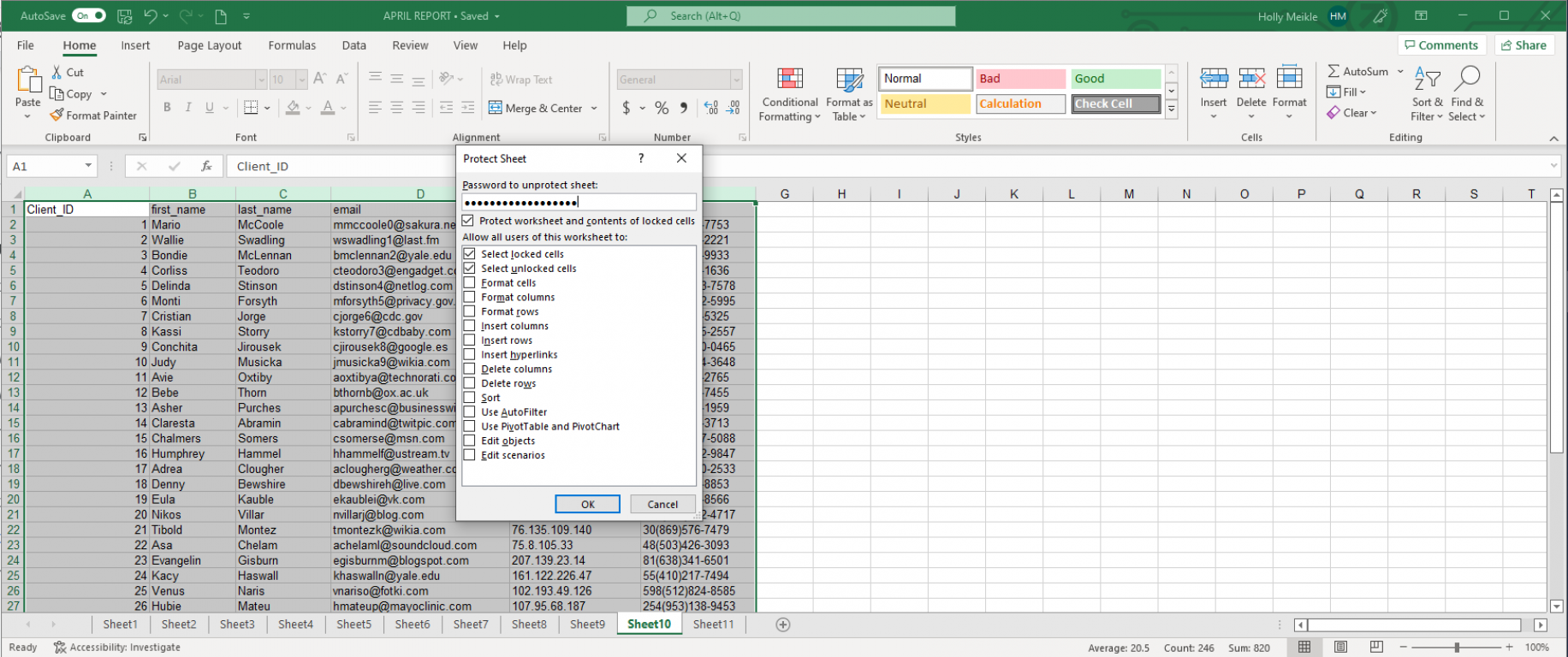Uncheck Select locked cells option
This screenshot has width=1568, height=657.
[469, 254]
